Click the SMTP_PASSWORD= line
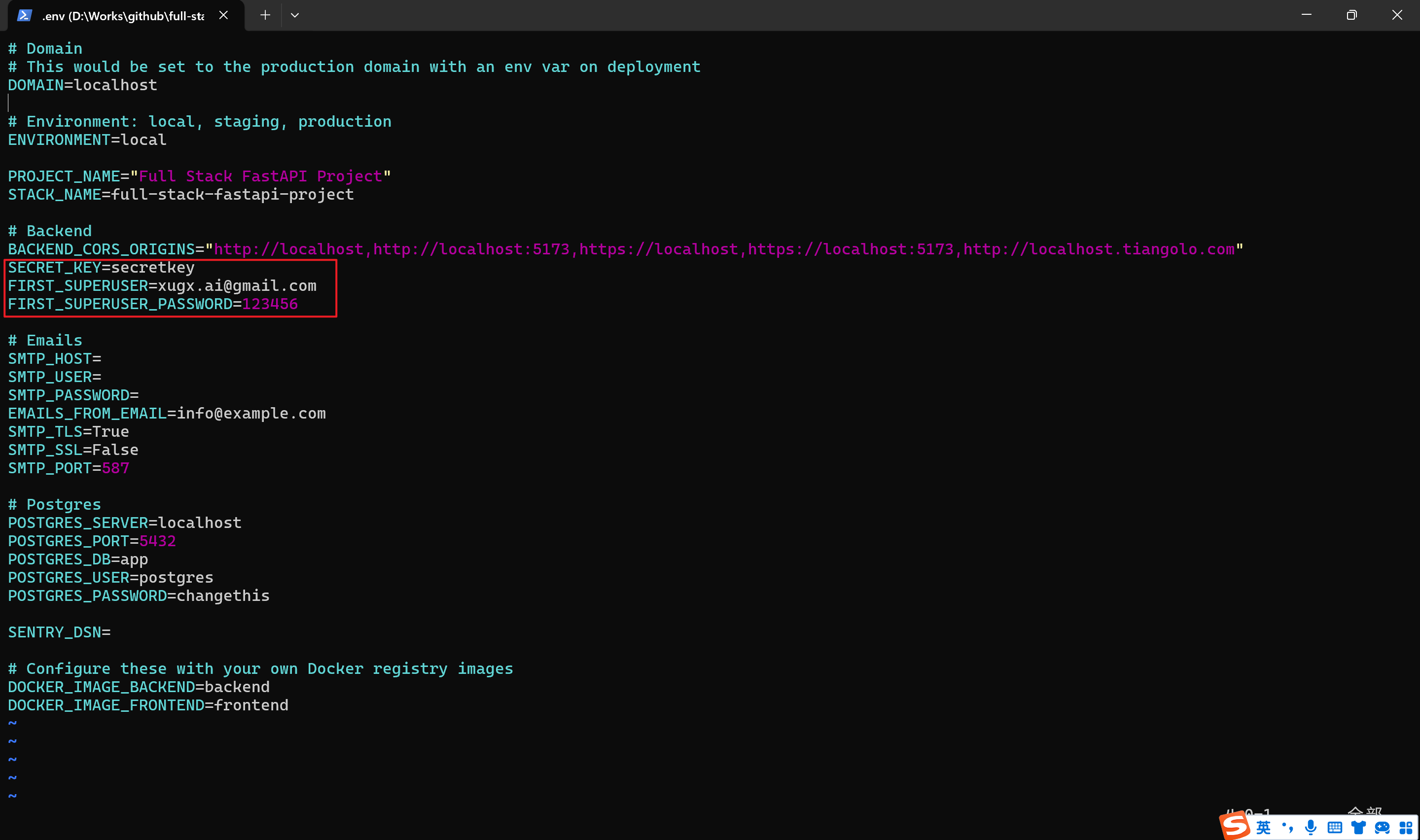The height and width of the screenshot is (840, 1420). (x=73, y=395)
